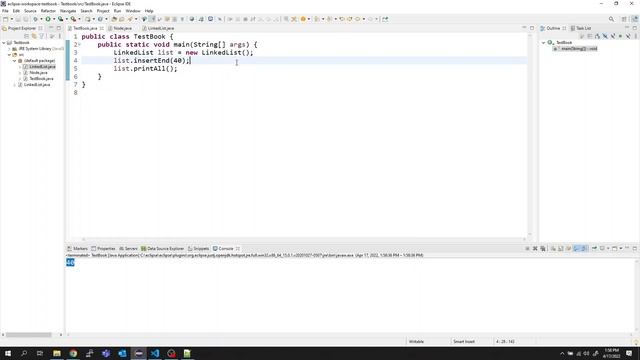Open the External Tools dropdown arrow
The width and height of the screenshot is (640, 360).
point(79,19)
